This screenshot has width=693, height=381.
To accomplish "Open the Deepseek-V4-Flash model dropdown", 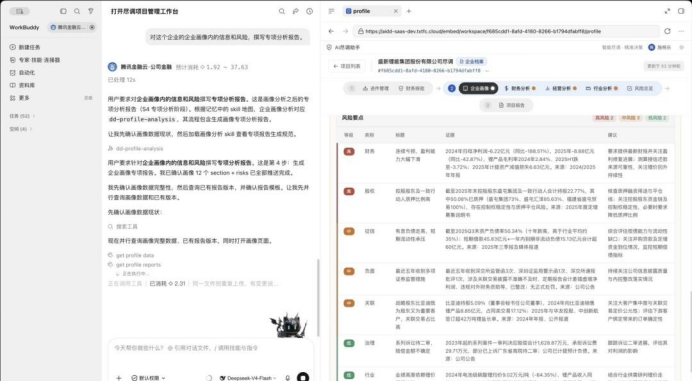I will (x=248, y=378).
